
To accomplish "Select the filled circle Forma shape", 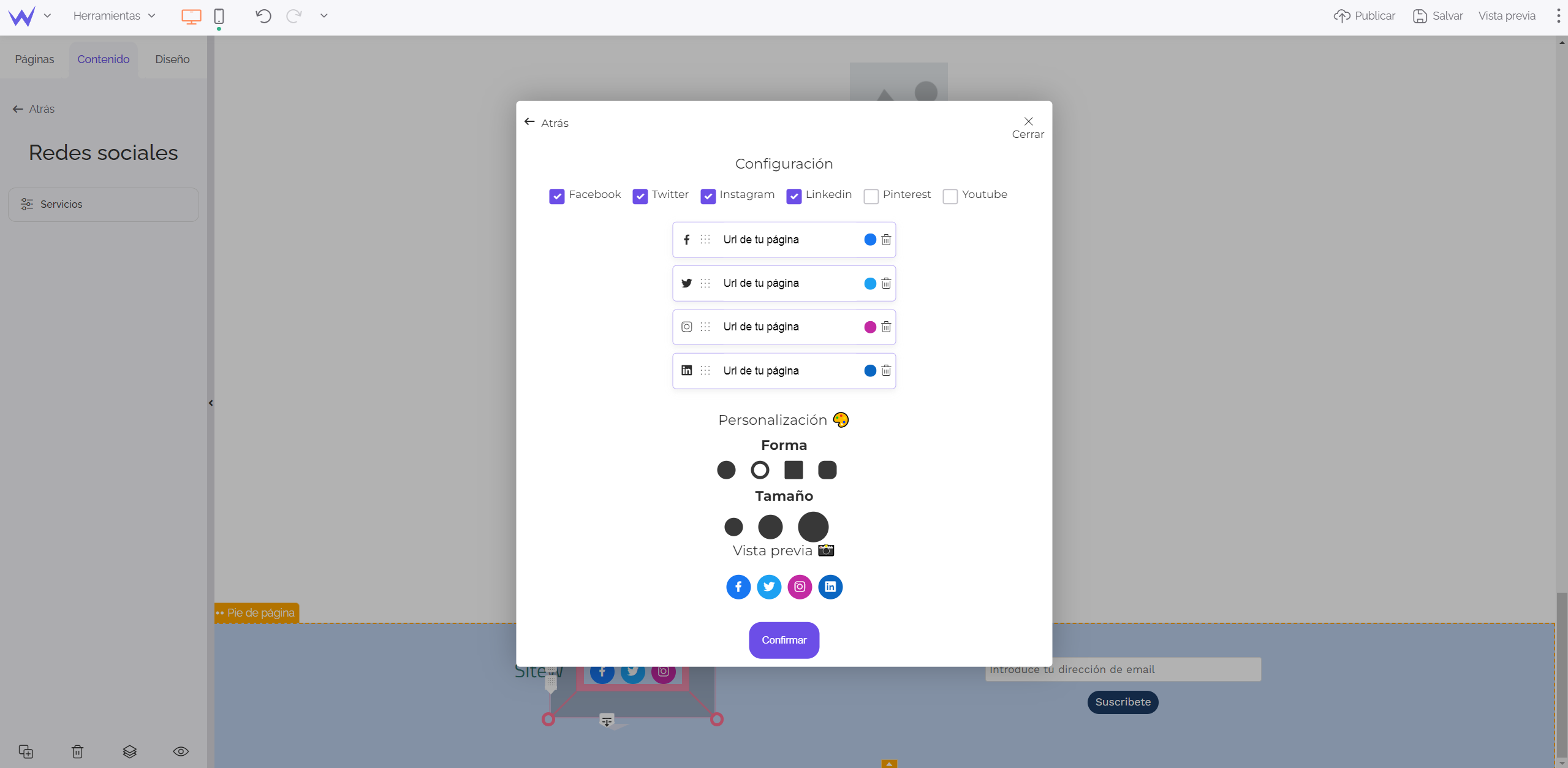I will point(726,469).
